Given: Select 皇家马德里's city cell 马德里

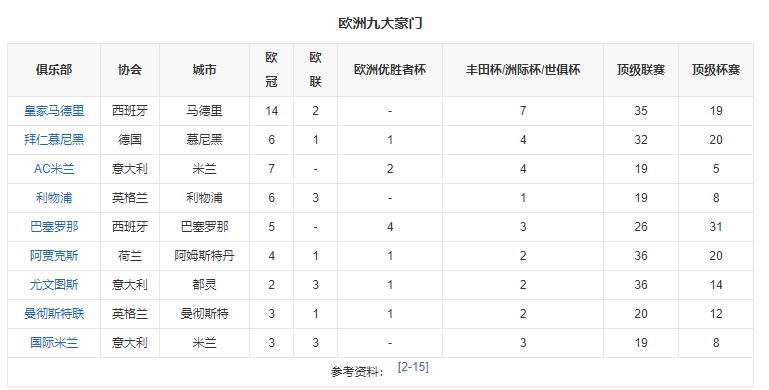Looking at the screenshot, I should (x=205, y=111).
